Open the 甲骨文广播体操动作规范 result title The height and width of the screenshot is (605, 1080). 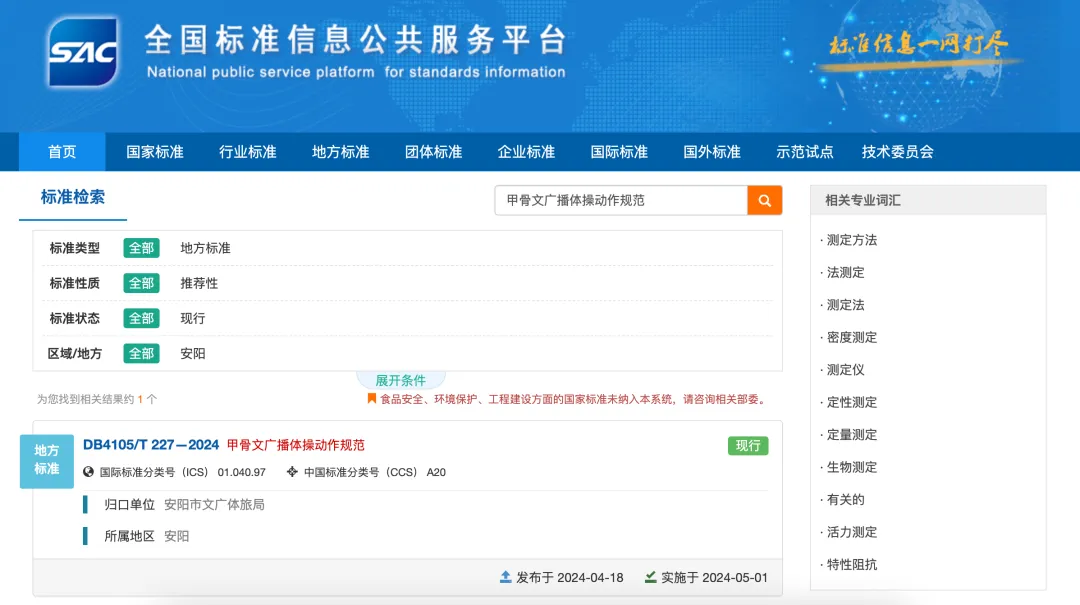[x=295, y=445]
